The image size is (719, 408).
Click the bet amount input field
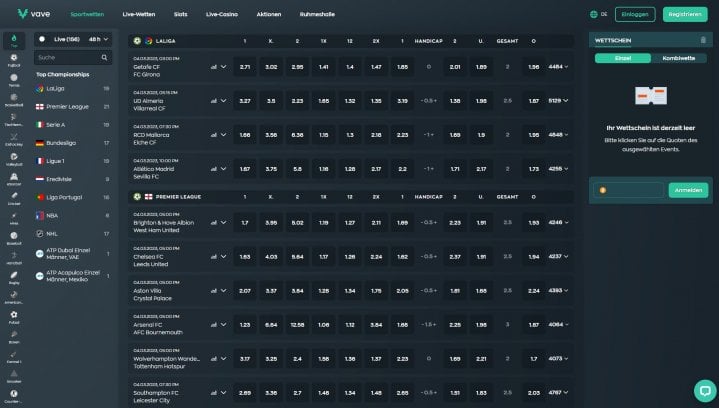click(628, 190)
